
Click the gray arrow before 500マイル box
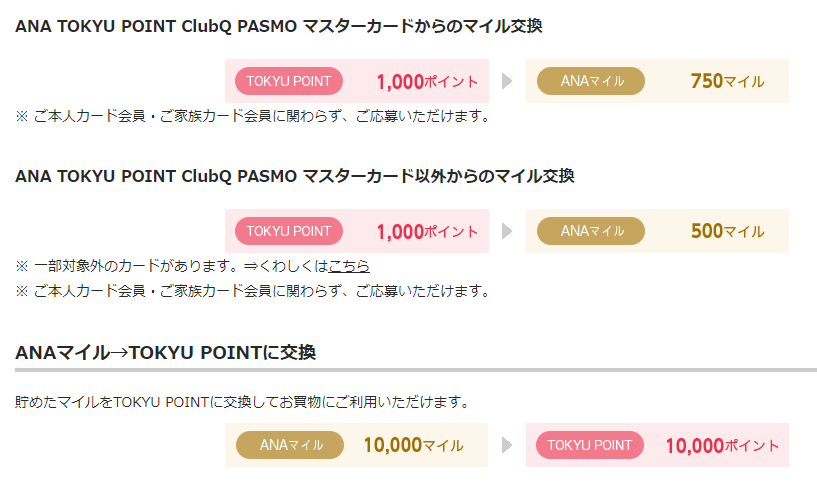click(507, 231)
